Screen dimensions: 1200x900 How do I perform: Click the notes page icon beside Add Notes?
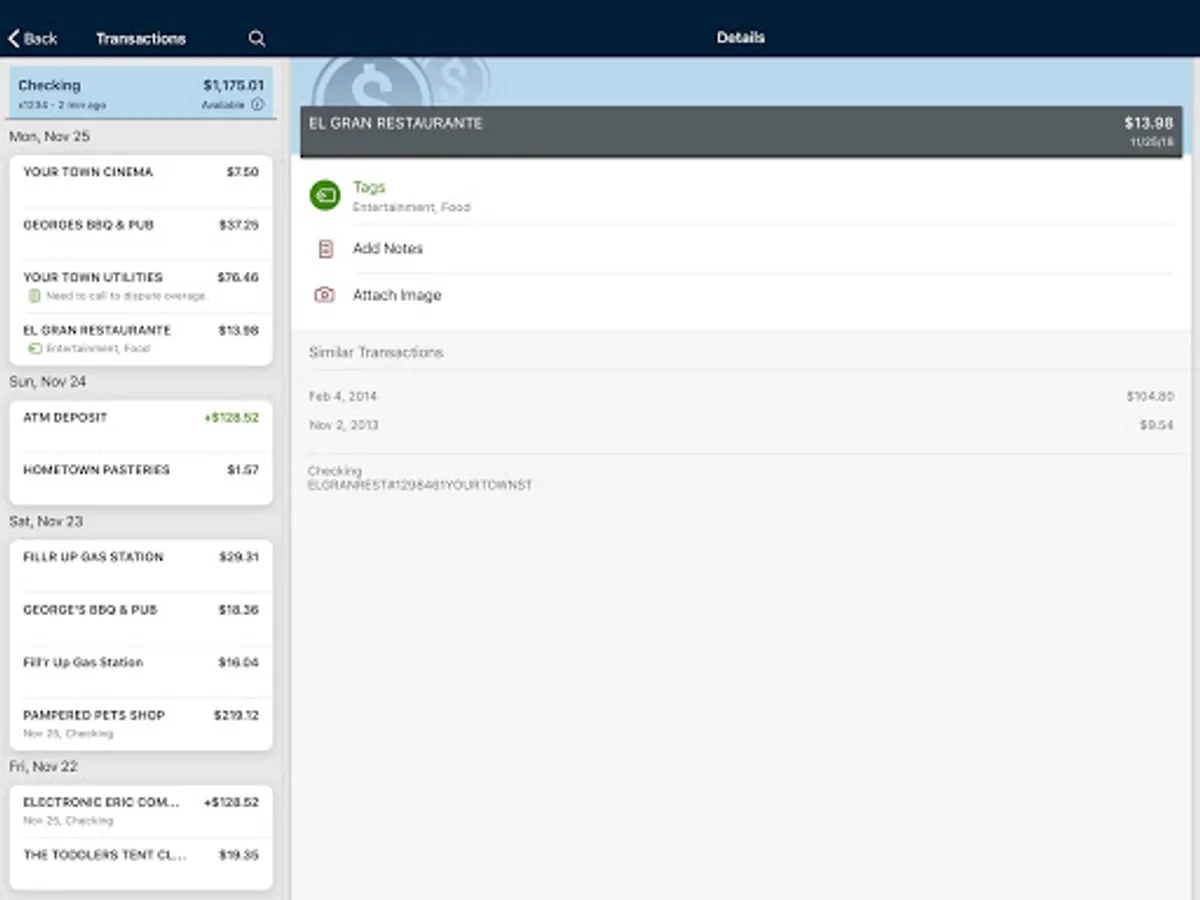[324, 248]
